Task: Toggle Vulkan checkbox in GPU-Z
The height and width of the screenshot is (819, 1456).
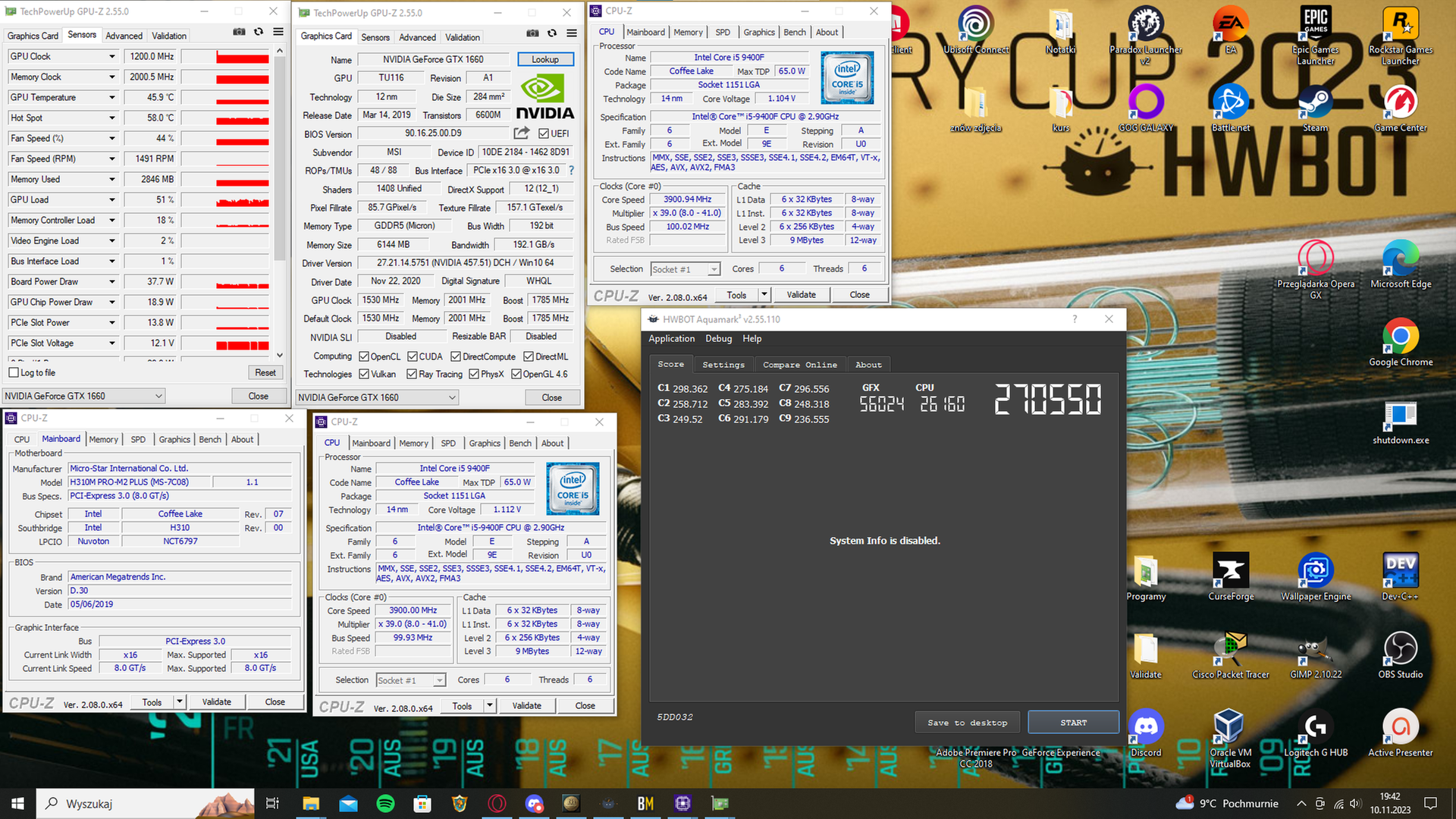Action: 364,374
